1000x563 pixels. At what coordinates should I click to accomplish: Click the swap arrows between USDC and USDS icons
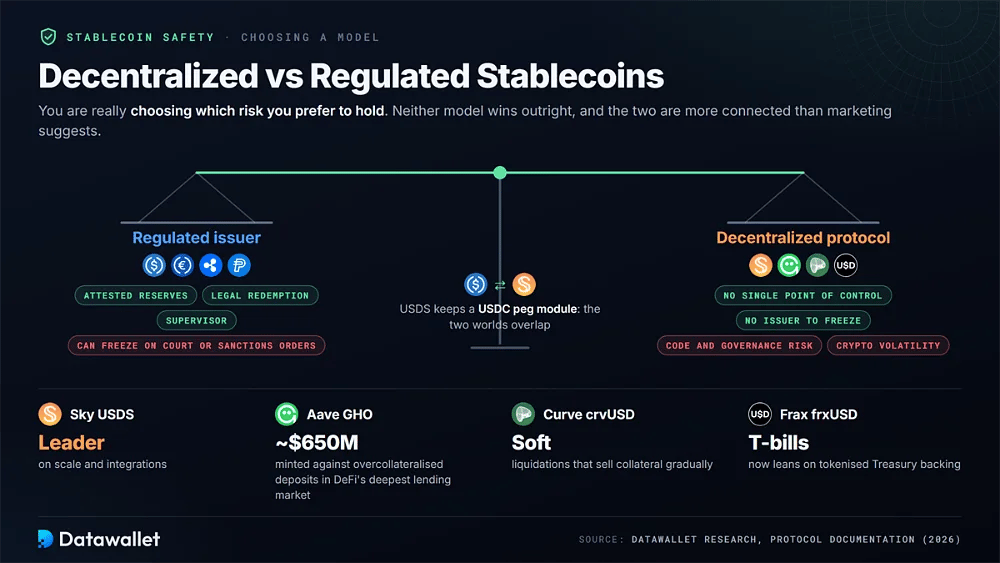(x=500, y=285)
